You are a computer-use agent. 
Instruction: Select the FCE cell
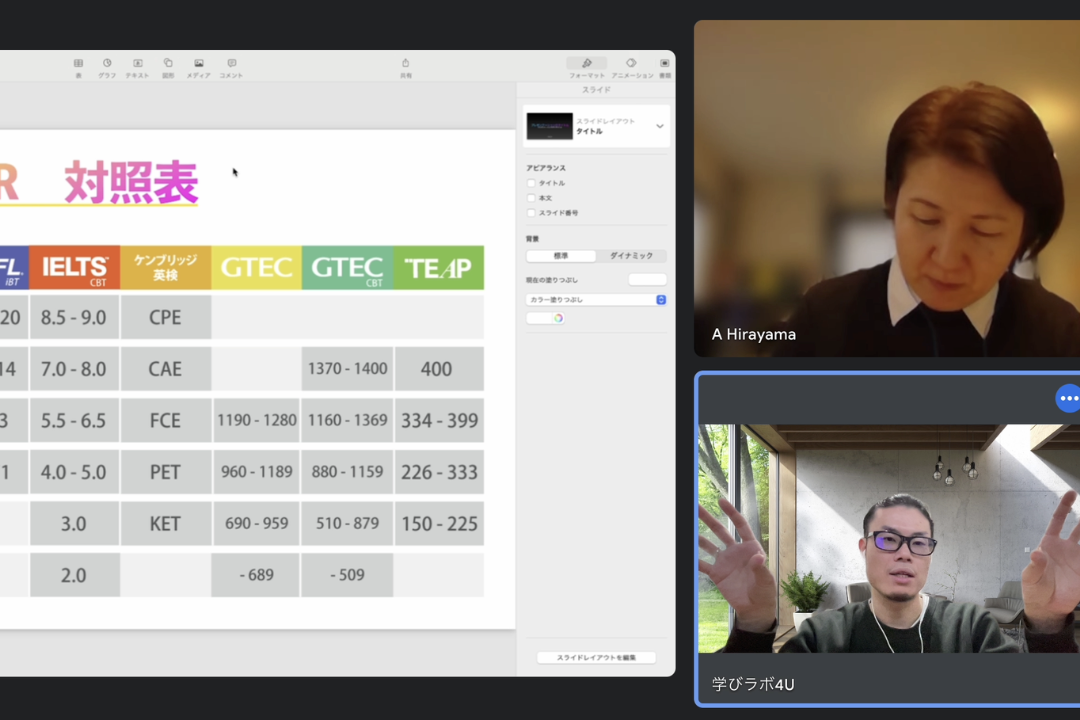[x=165, y=421]
